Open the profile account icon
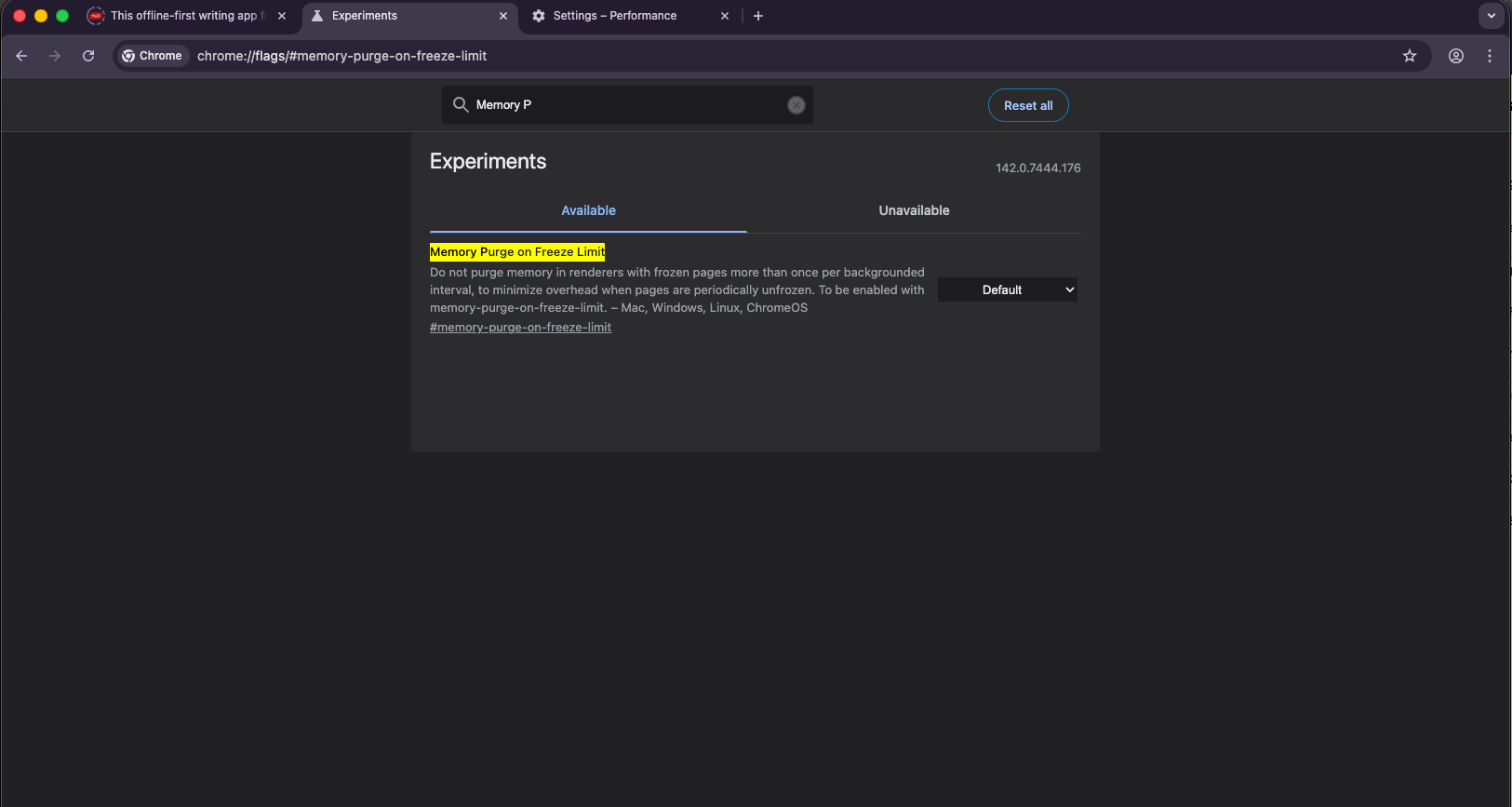 [1456, 56]
